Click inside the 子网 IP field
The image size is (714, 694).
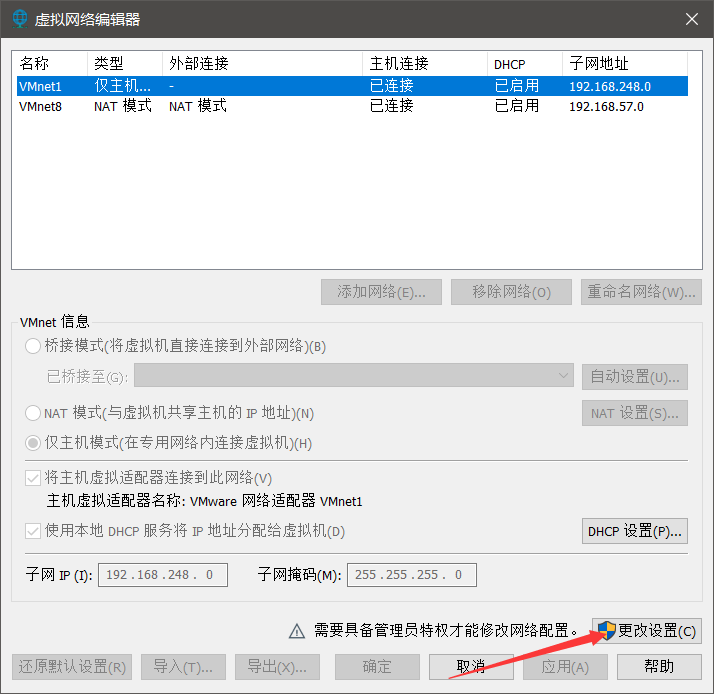tap(163, 575)
